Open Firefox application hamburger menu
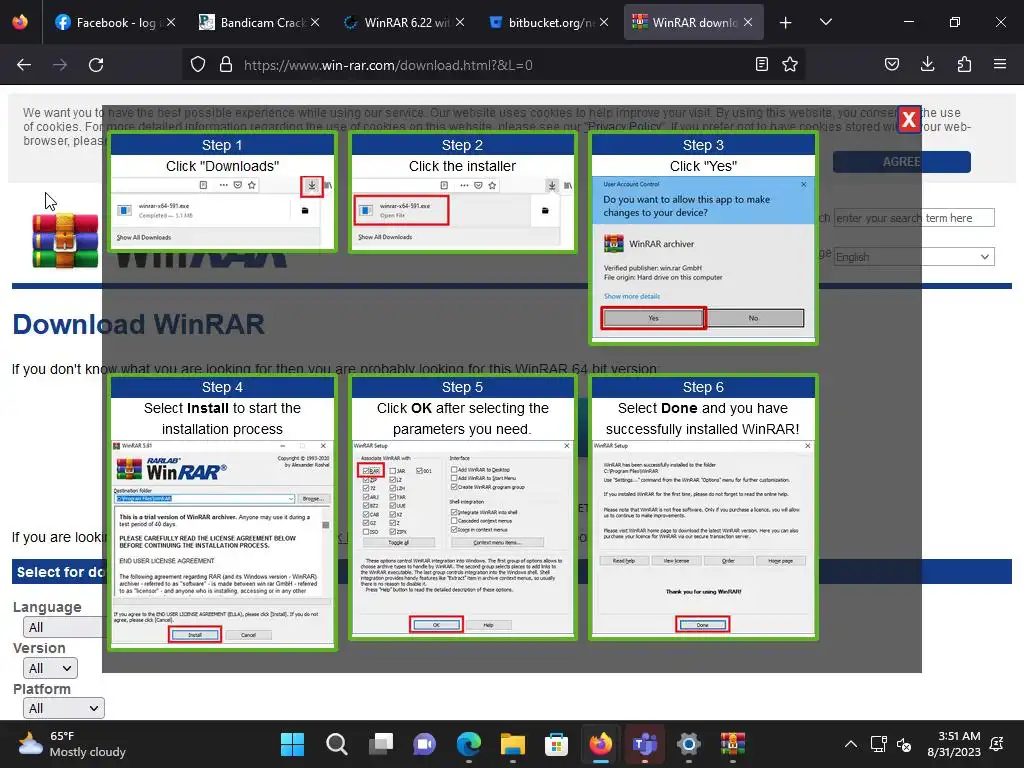This screenshot has width=1024, height=768. [x=1000, y=65]
